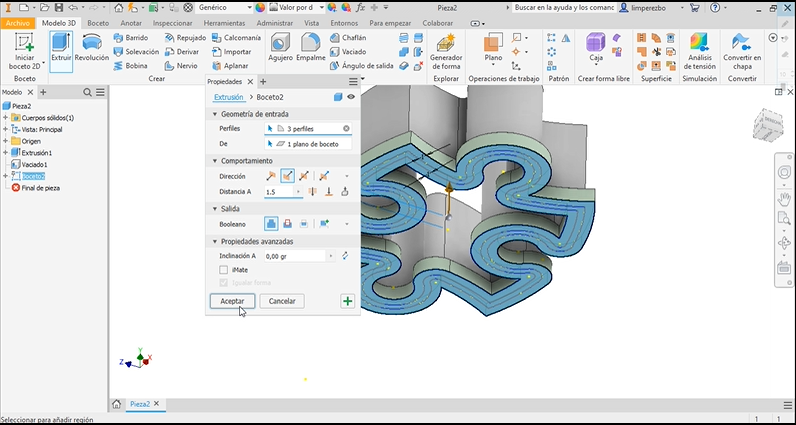Click the Perfiles selection field

(308, 129)
